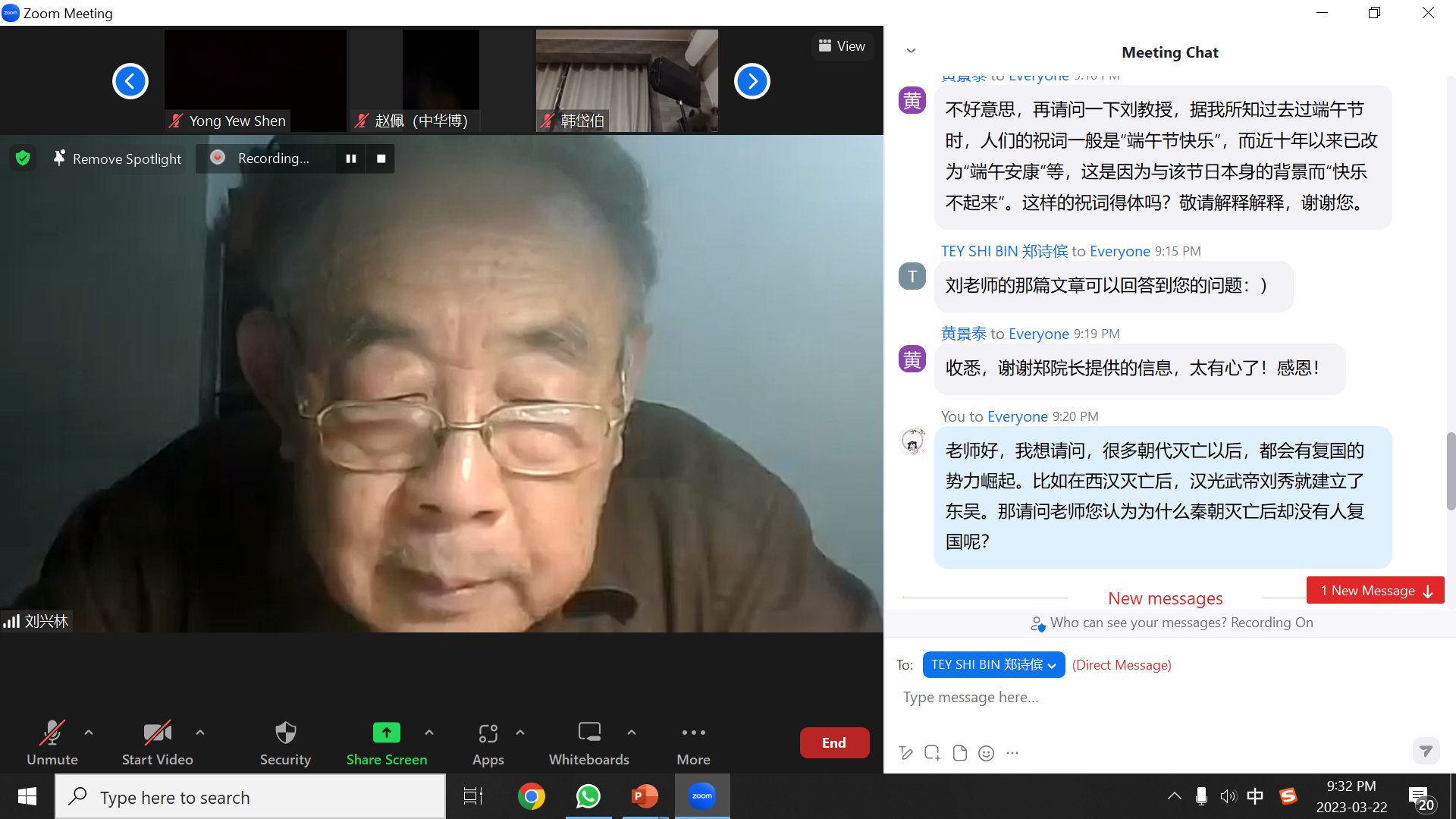Select Yong Yew Shen's video thumbnail

(x=256, y=80)
